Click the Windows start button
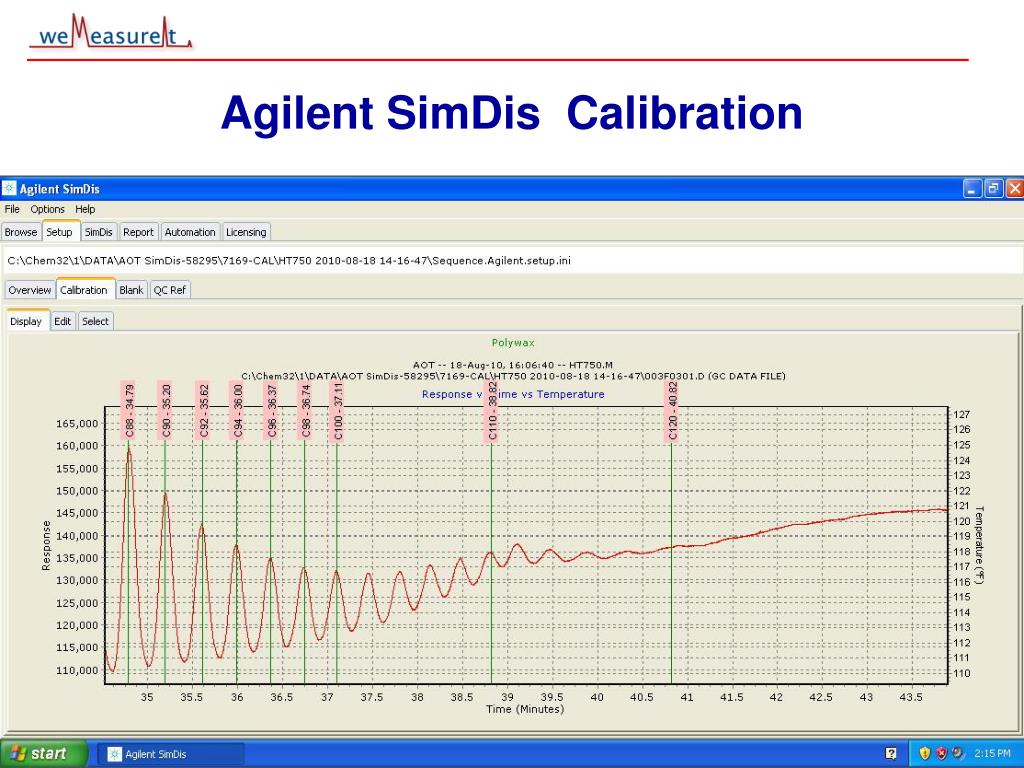The image size is (1024, 768). tap(42, 754)
